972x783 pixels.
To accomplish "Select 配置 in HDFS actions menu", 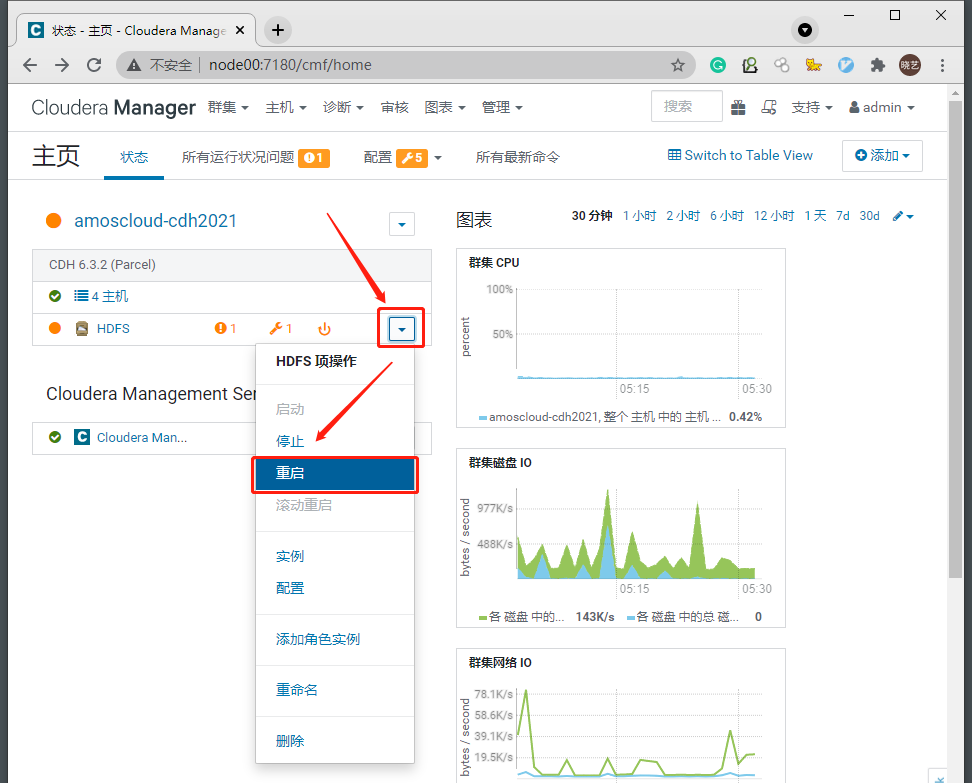I will pyautogui.click(x=290, y=588).
